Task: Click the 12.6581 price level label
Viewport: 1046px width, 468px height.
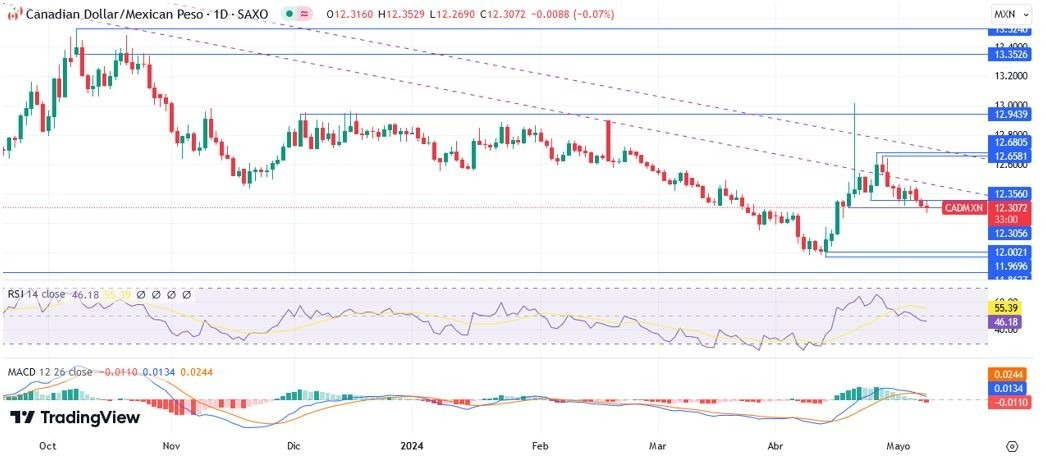Action: click(1009, 156)
